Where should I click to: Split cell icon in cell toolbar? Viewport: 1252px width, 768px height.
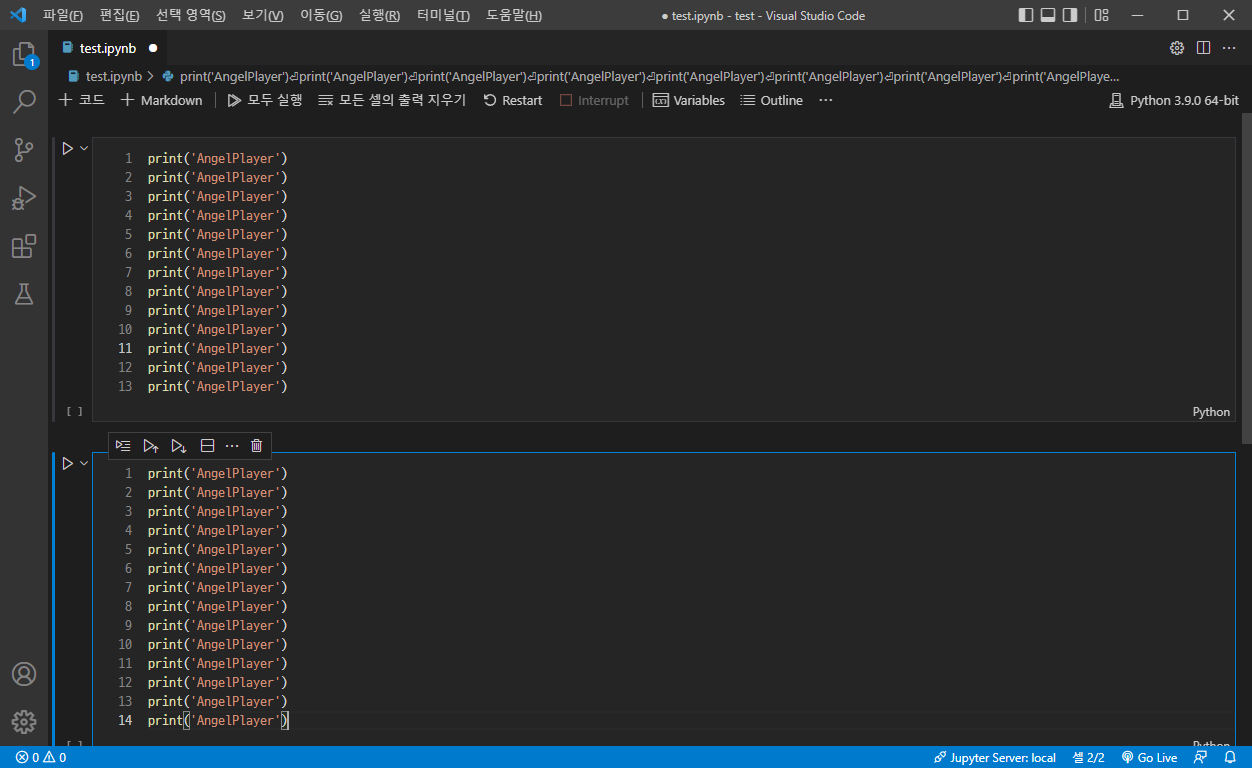coord(207,445)
